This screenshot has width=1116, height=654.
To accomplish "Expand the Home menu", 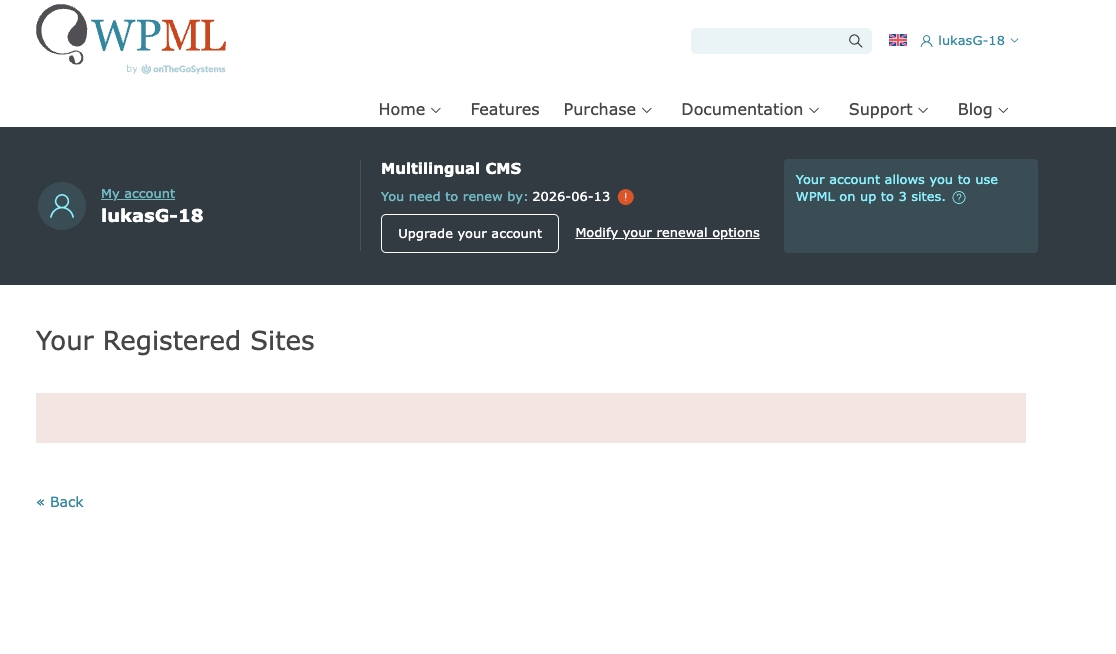I will click(410, 110).
